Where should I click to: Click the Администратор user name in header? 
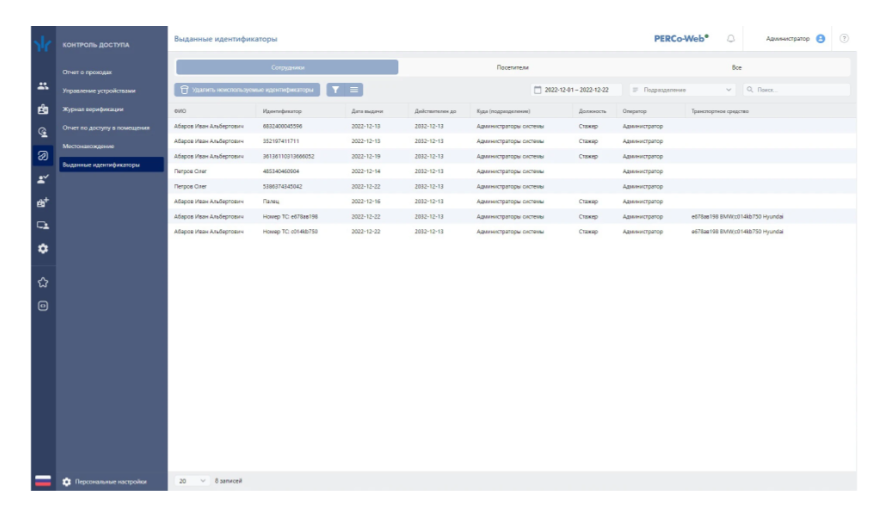click(787, 39)
